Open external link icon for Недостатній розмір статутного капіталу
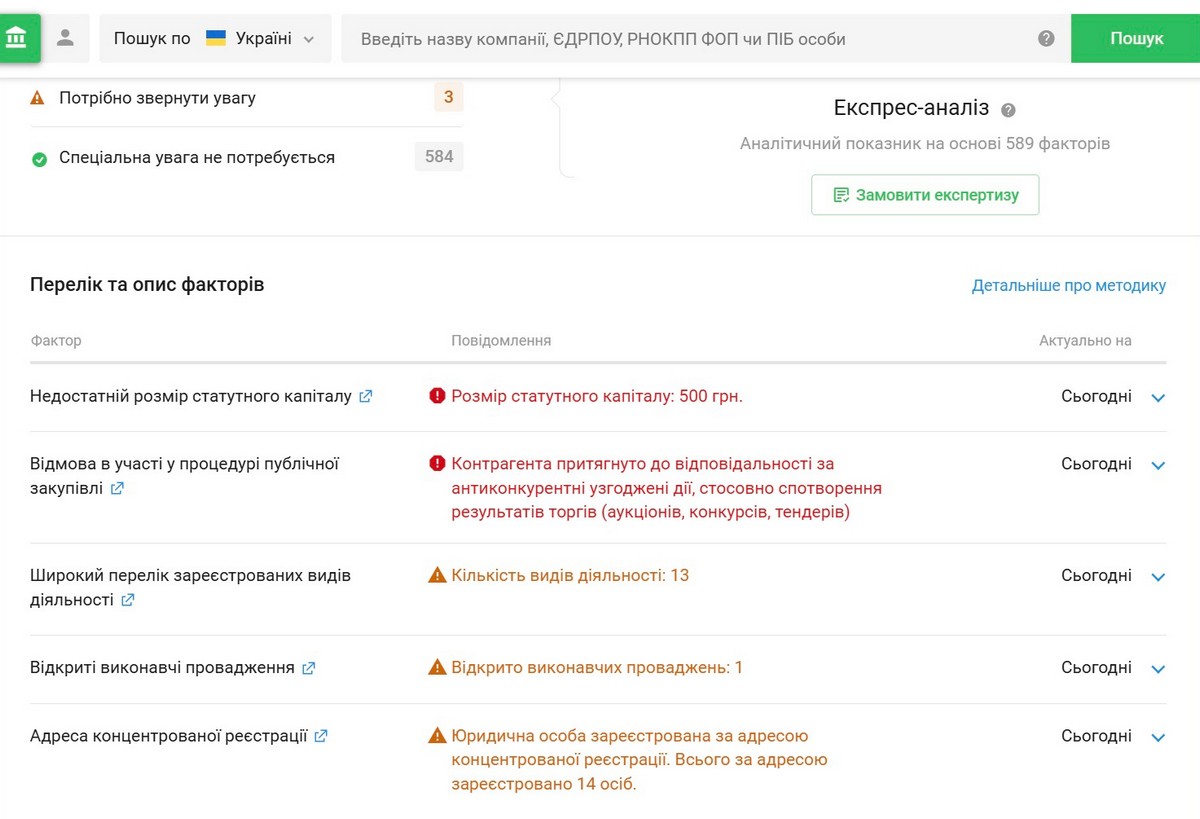 [x=366, y=396]
